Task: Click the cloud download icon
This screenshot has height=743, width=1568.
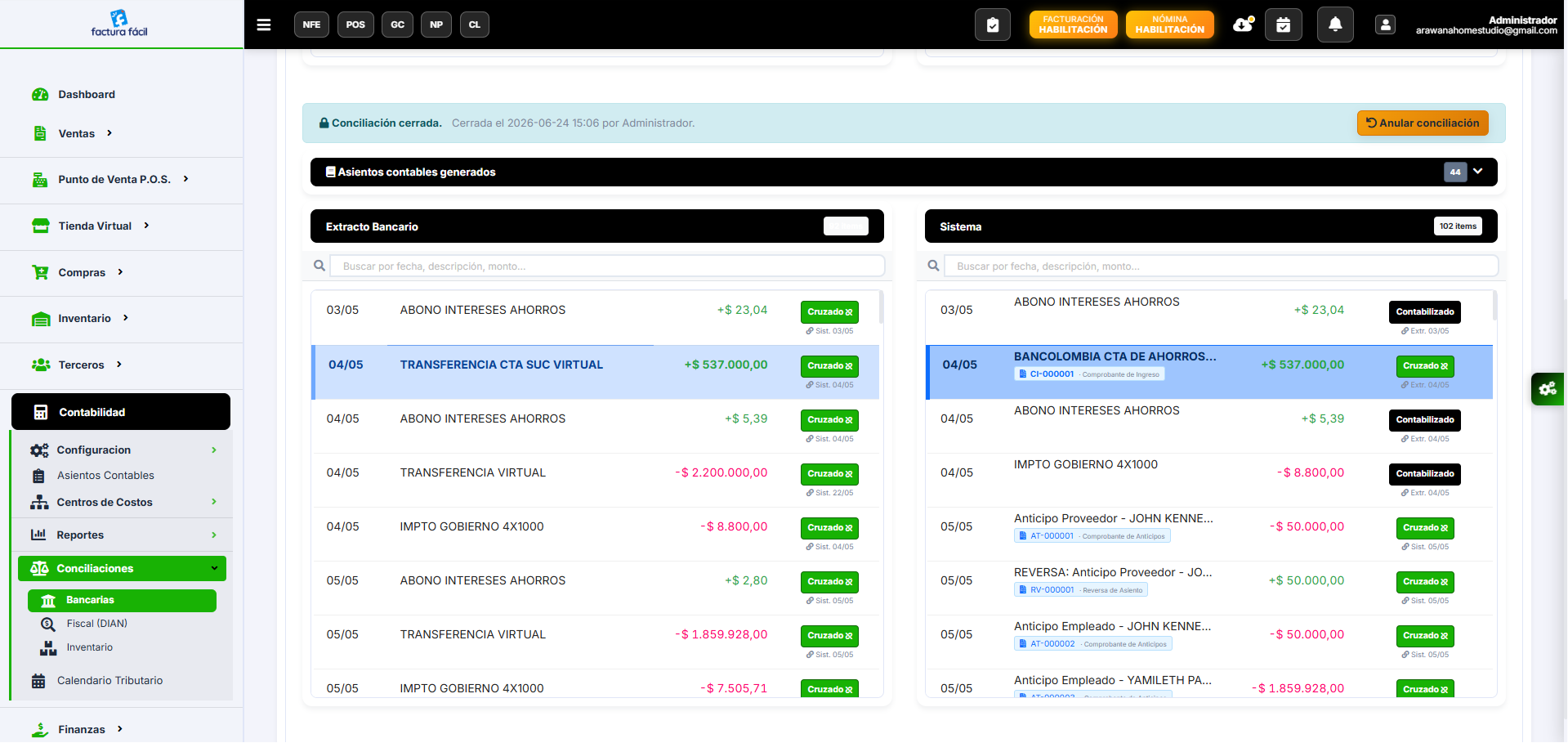Action: (1244, 25)
